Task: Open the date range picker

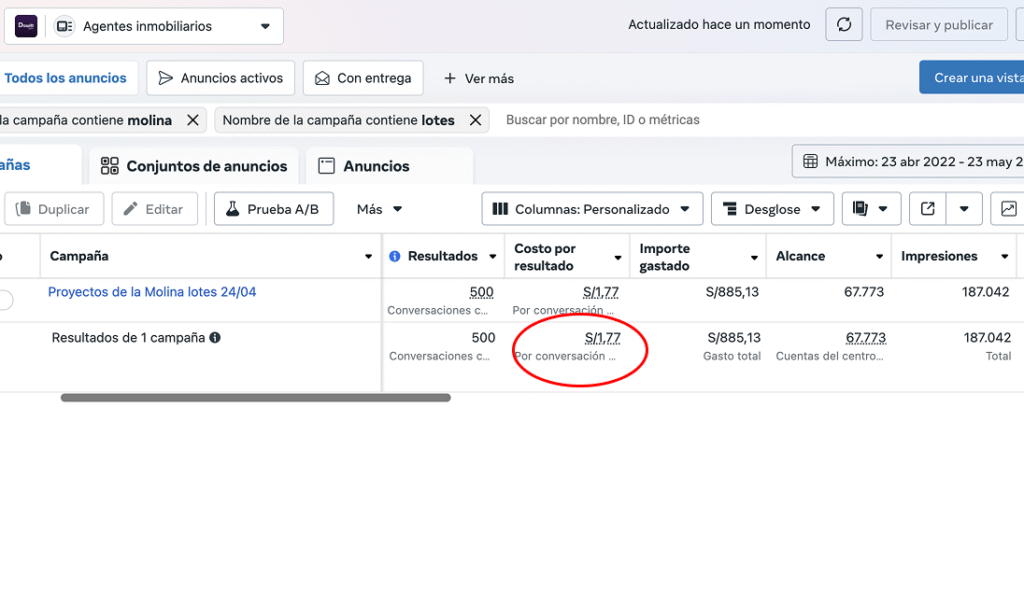Action: (x=910, y=161)
